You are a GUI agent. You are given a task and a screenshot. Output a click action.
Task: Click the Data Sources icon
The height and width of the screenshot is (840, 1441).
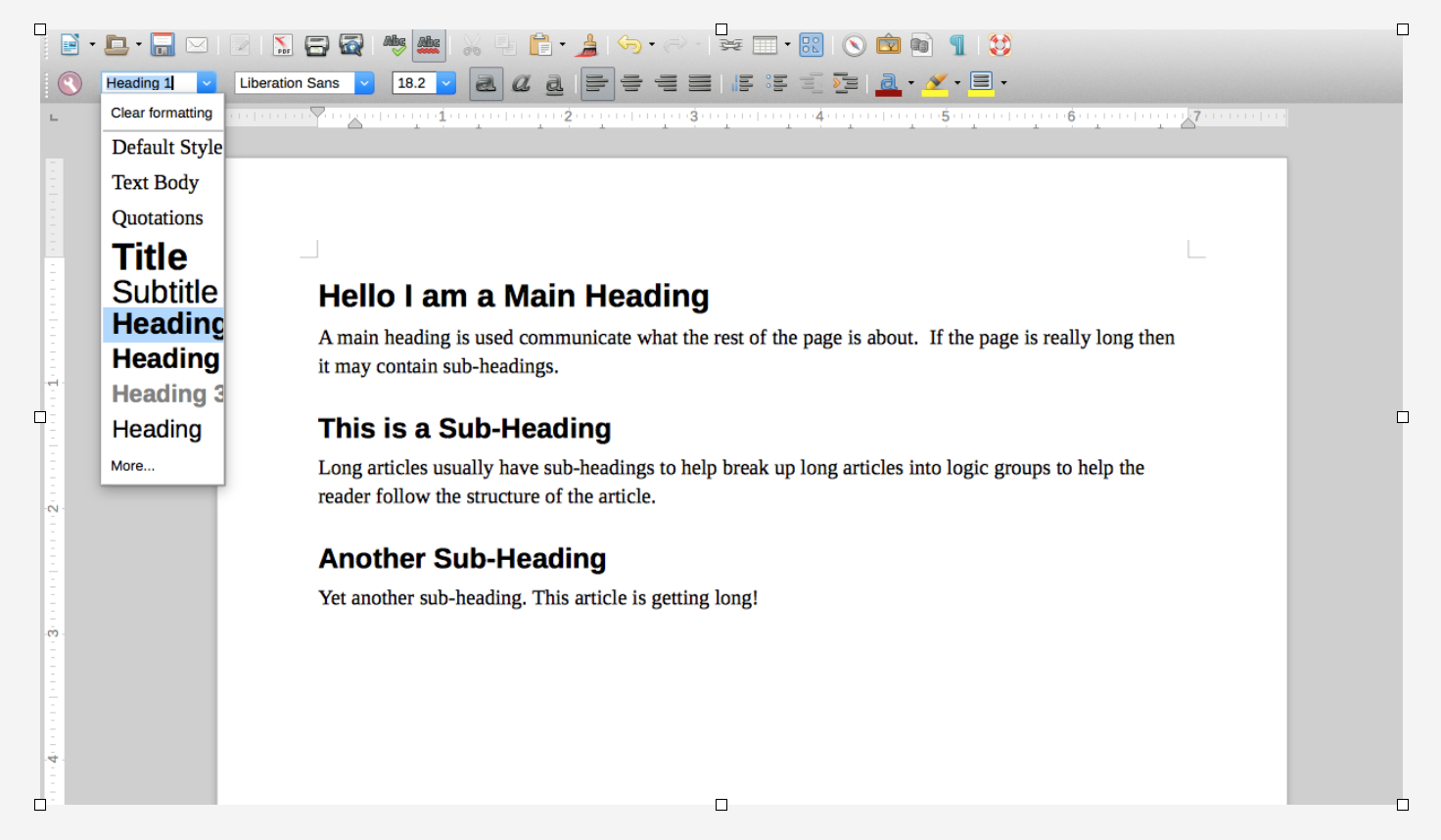click(x=921, y=45)
